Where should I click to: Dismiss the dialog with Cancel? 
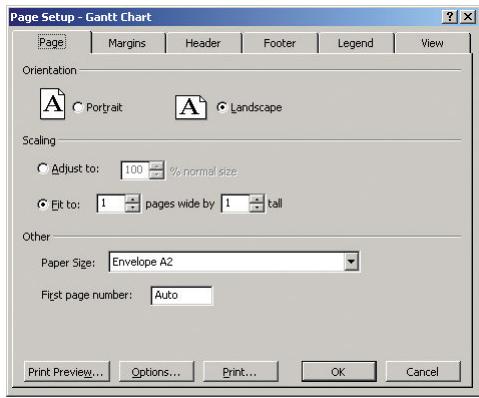pyautogui.click(x=423, y=372)
